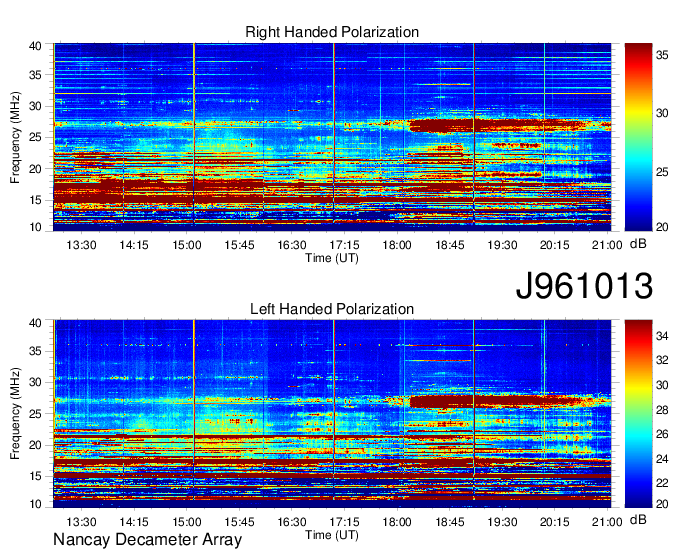Click the 15:45 tick under Right Handed plot
The width and height of the screenshot is (680, 552).
tap(239, 245)
